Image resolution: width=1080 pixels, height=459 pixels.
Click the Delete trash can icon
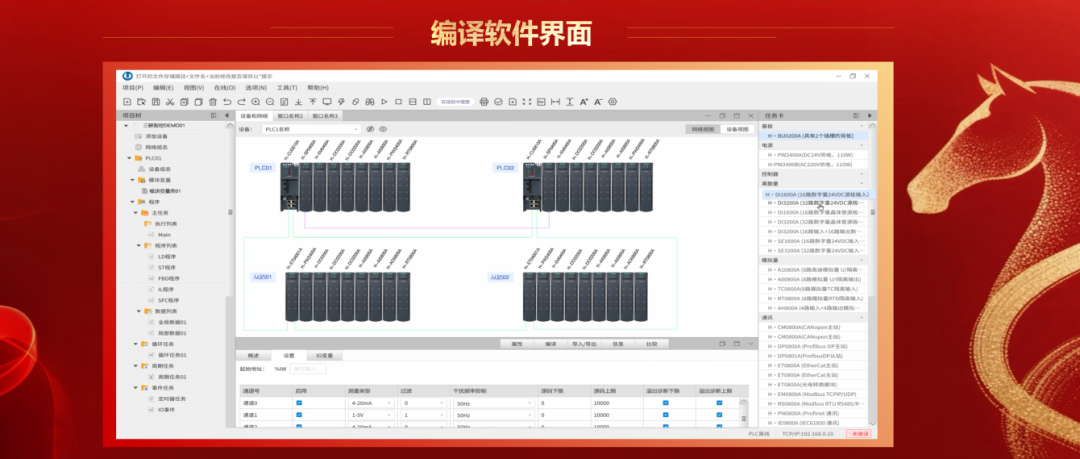213,102
